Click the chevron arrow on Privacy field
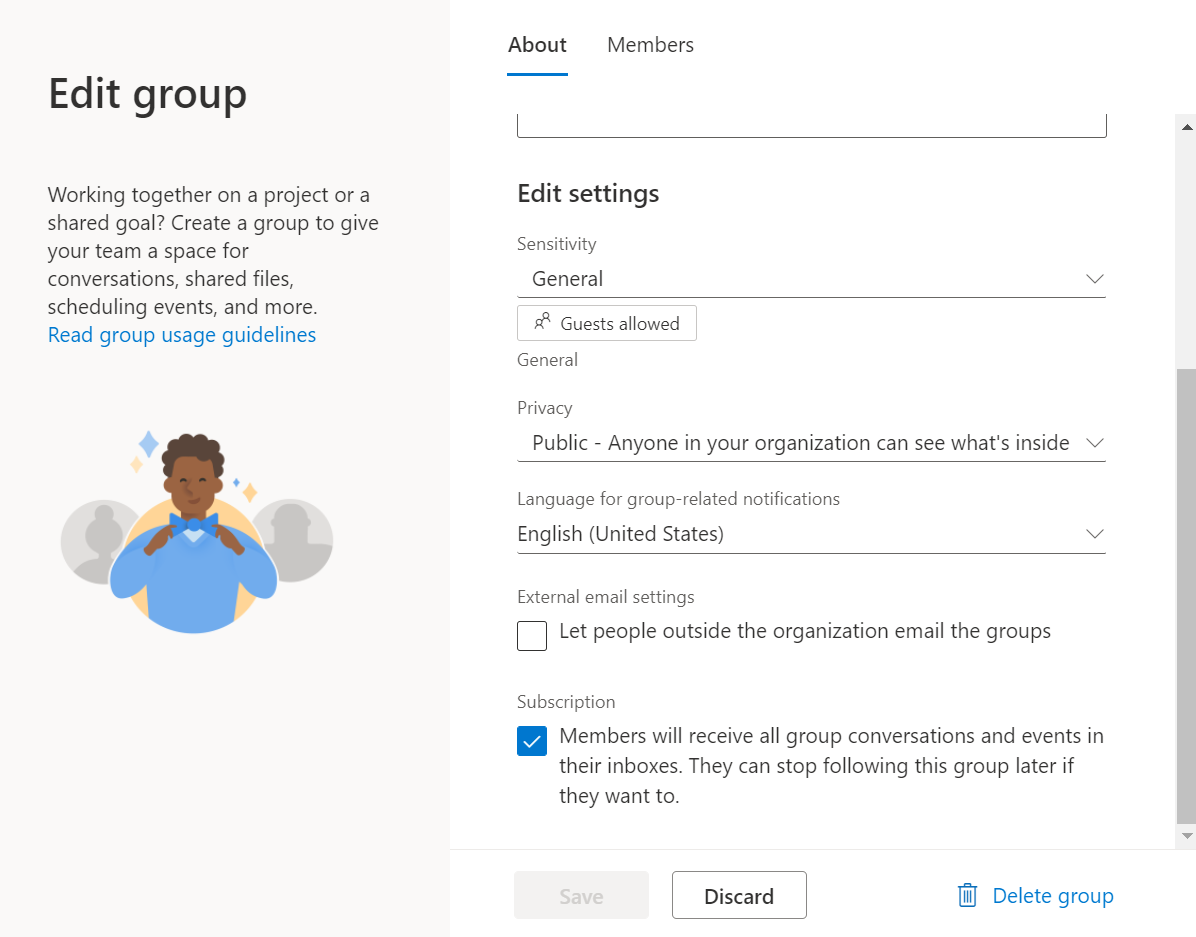The image size is (1196, 937). 1094,443
